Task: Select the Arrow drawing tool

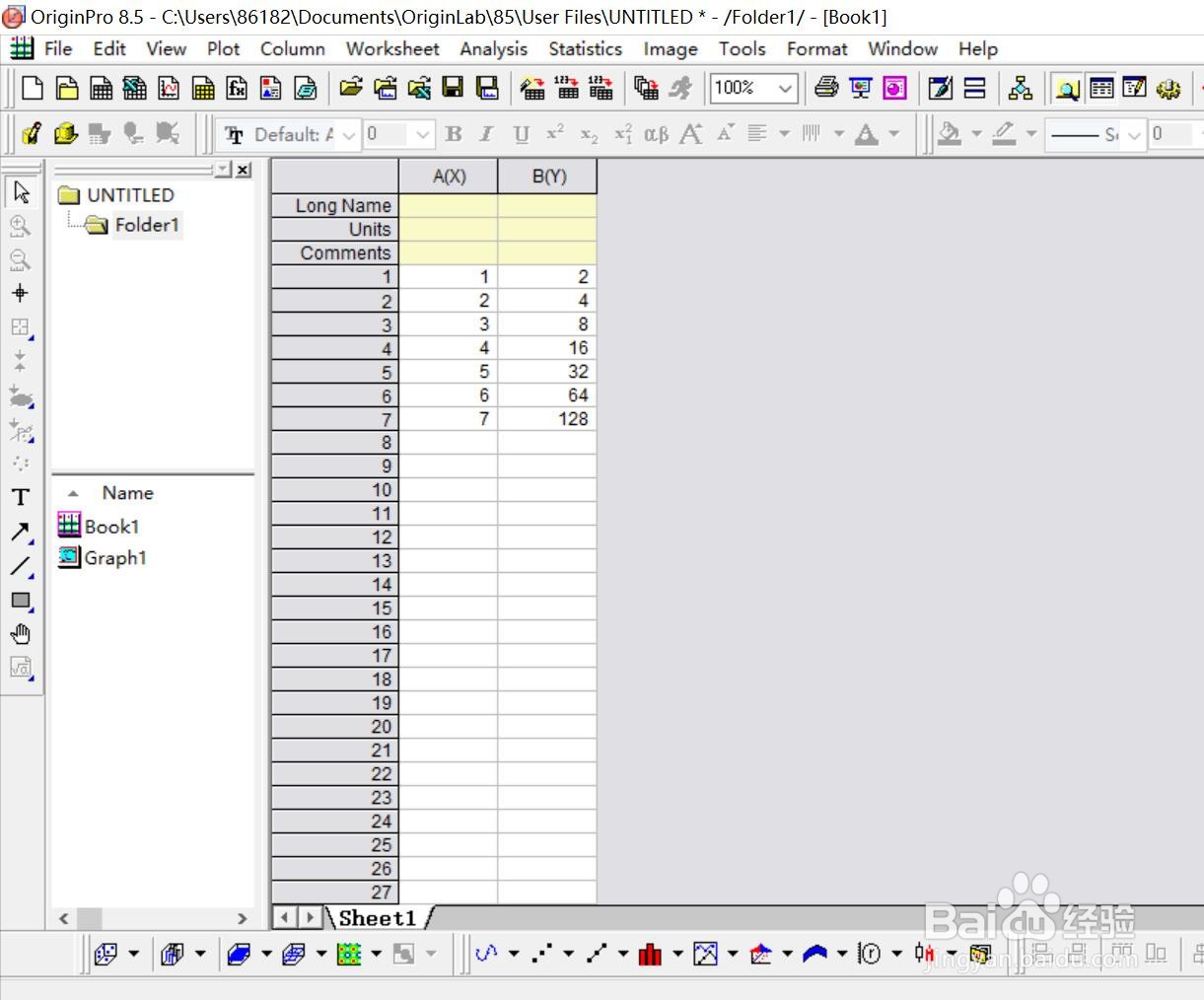Action: [x=21, y=532]
